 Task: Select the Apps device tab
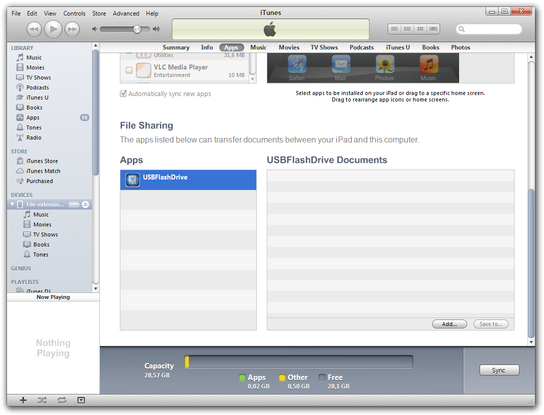(231, 48)
